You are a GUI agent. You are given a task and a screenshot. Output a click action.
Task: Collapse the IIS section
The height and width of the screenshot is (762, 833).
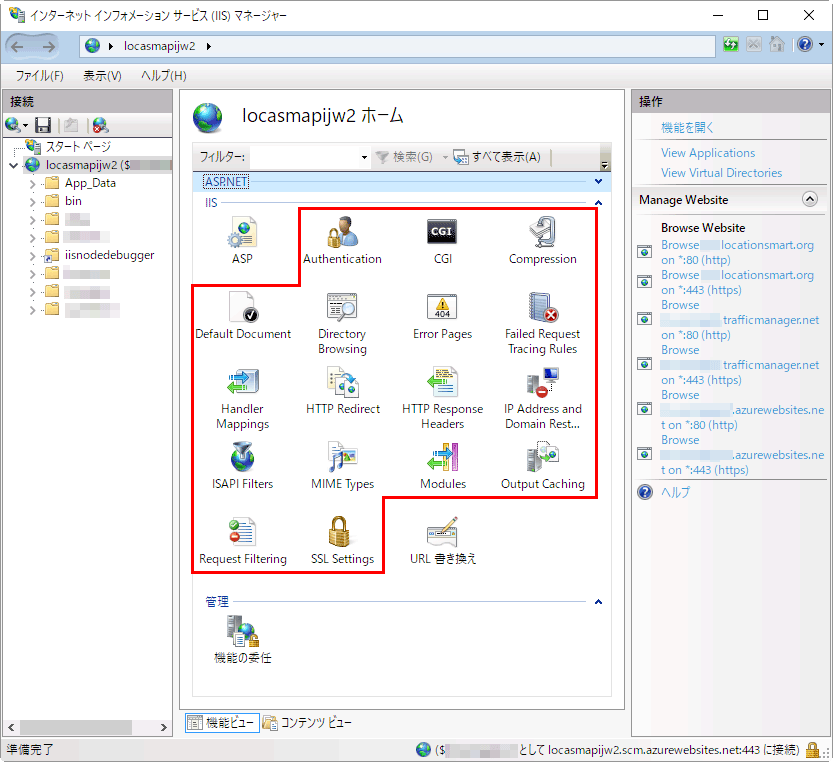pyautogui.click(x=599, y=202)
